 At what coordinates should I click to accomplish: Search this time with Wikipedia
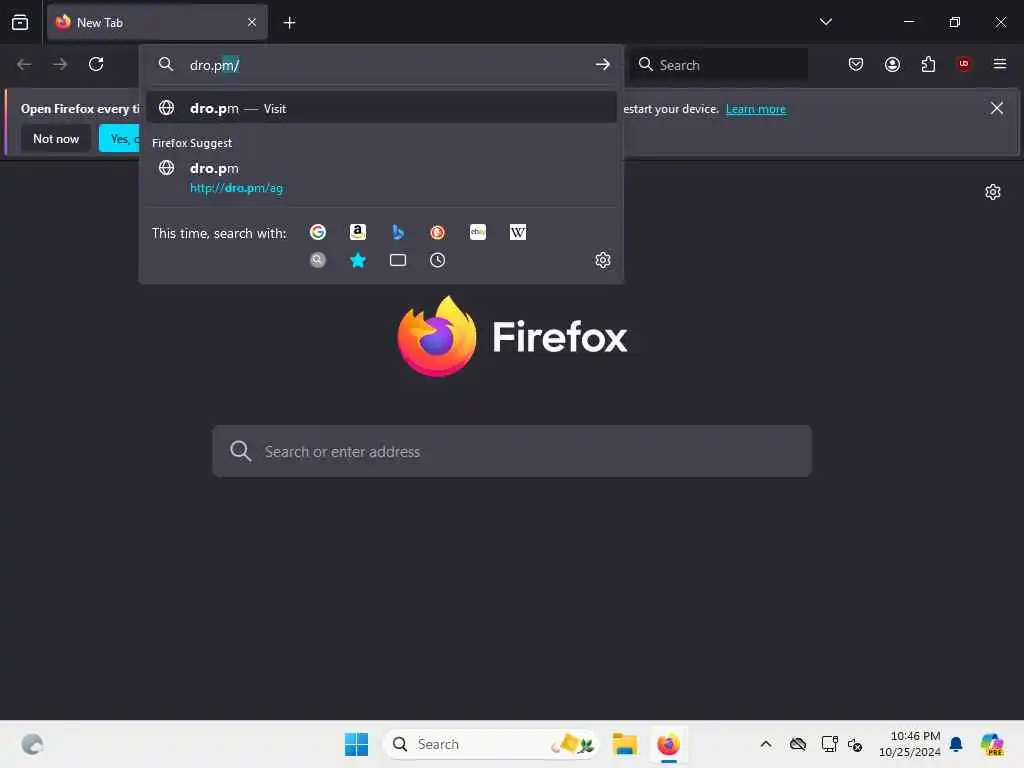coord(518,232)
